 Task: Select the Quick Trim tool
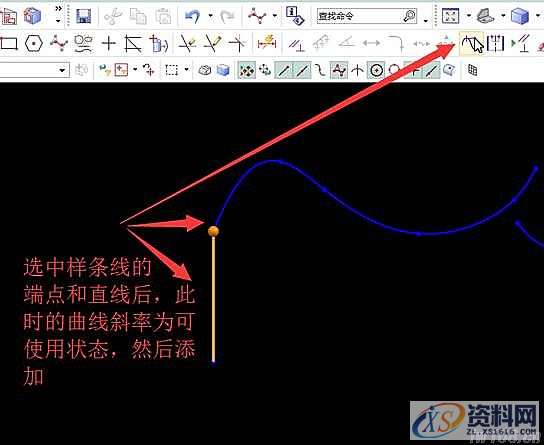tap(187, 43)
